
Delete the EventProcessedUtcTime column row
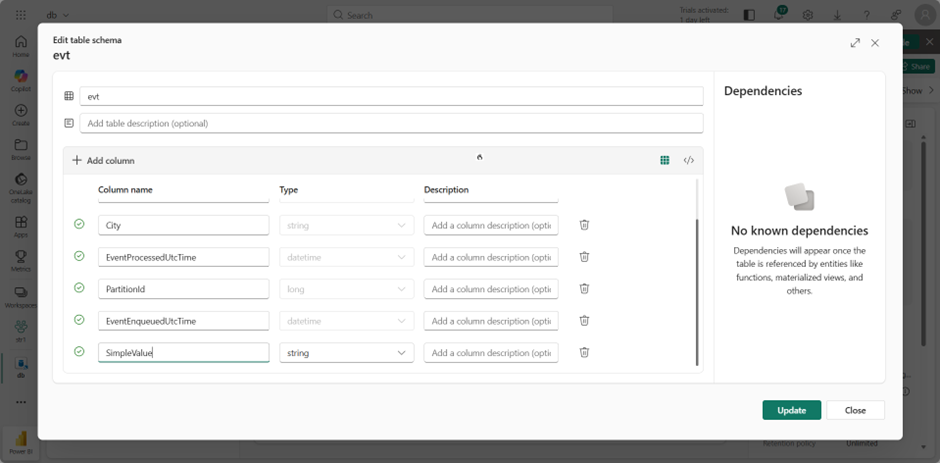pyautogui.click(x=584, y=257)
